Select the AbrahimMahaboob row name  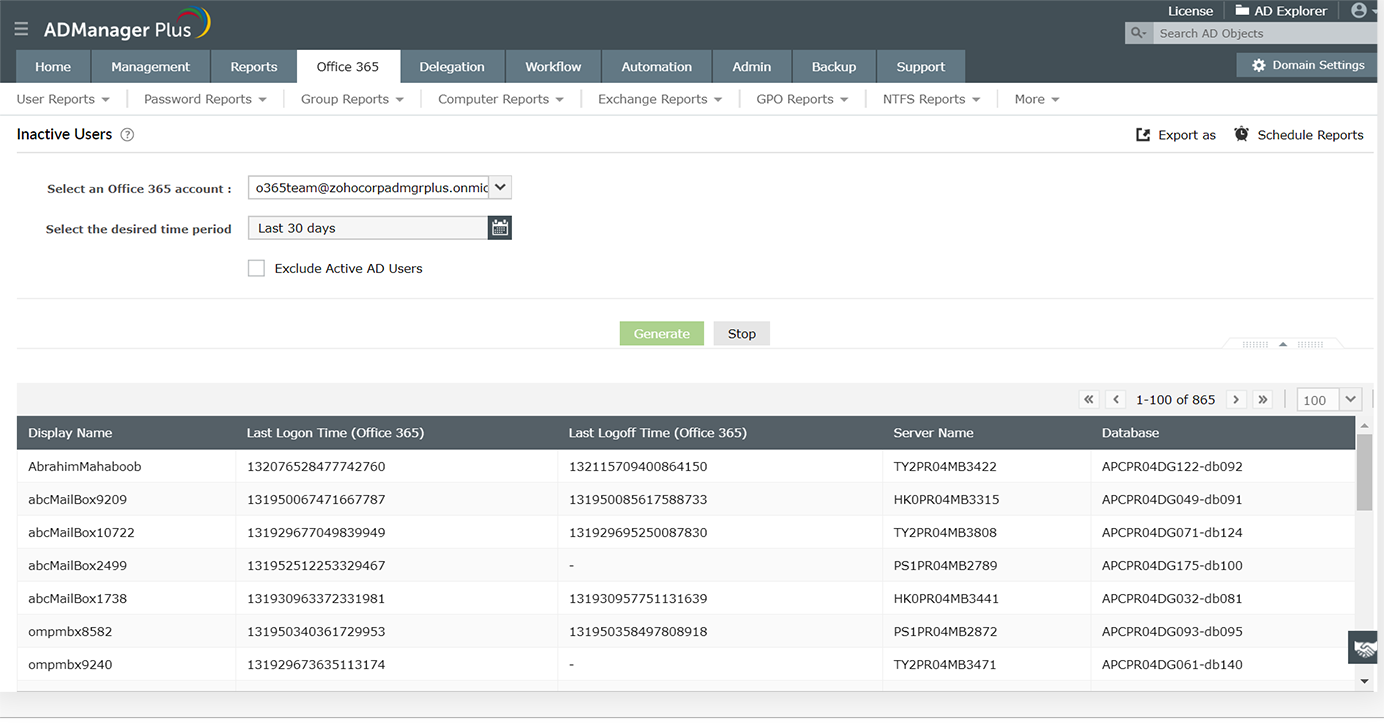click(x=85, y=466)
